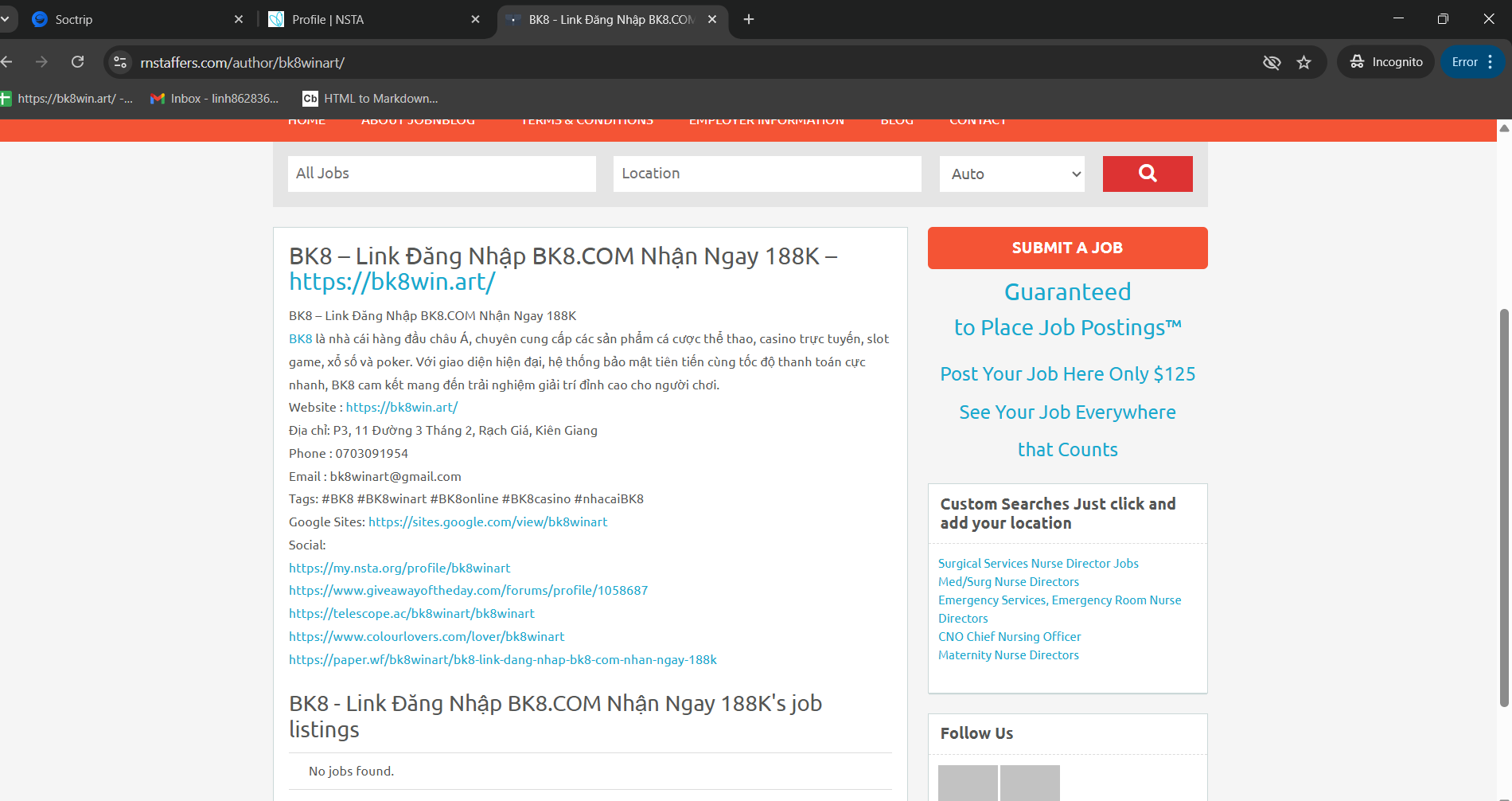Open the site information icon in address bar
The width and height of the screenshot is (1512, 801).
pyautogui.click(x=120, y=62)
